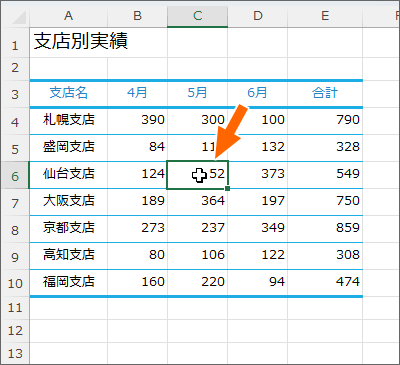The width and height of the screenshot is (400, 365).
Task: Click the 4月 header cell
Action: (137, 94)
